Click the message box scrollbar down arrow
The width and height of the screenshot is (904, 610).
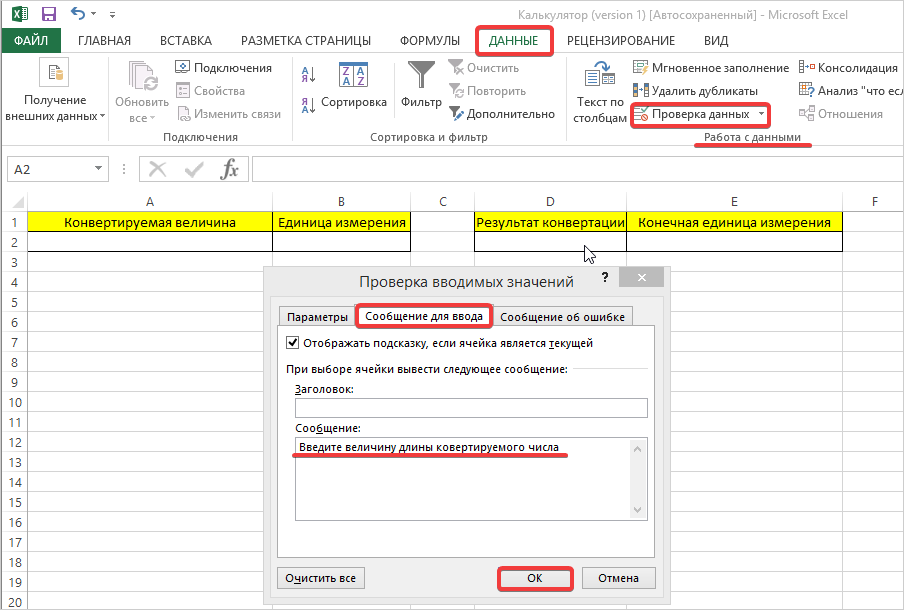click(638, 511)
